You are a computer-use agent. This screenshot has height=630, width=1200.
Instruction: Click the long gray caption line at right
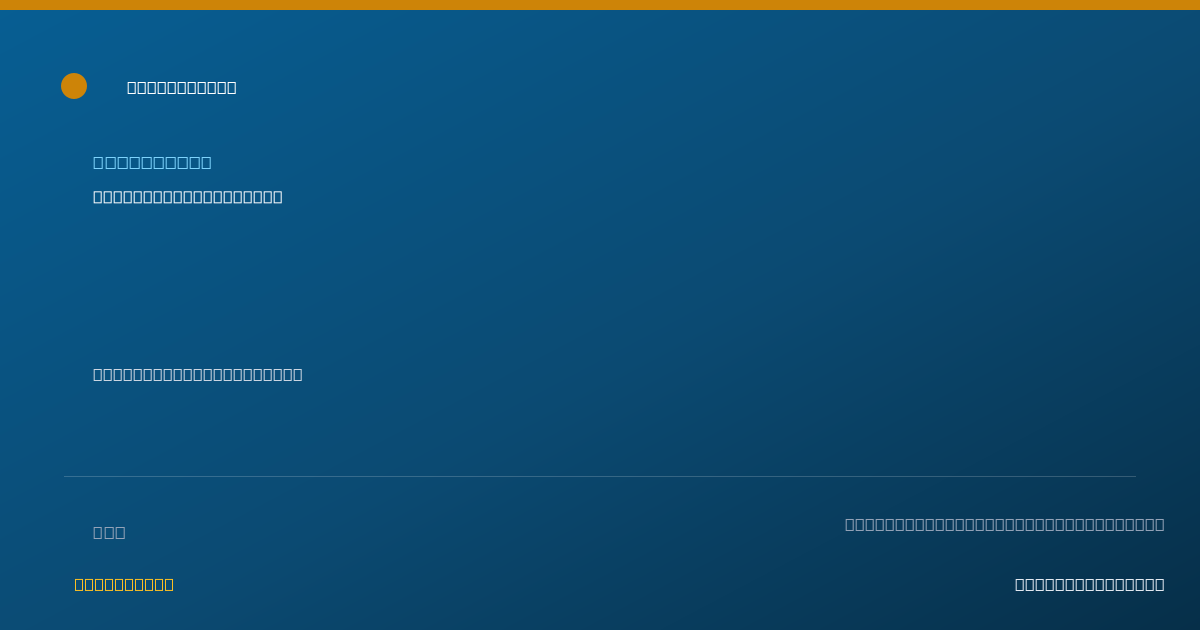coord(1005,524)
